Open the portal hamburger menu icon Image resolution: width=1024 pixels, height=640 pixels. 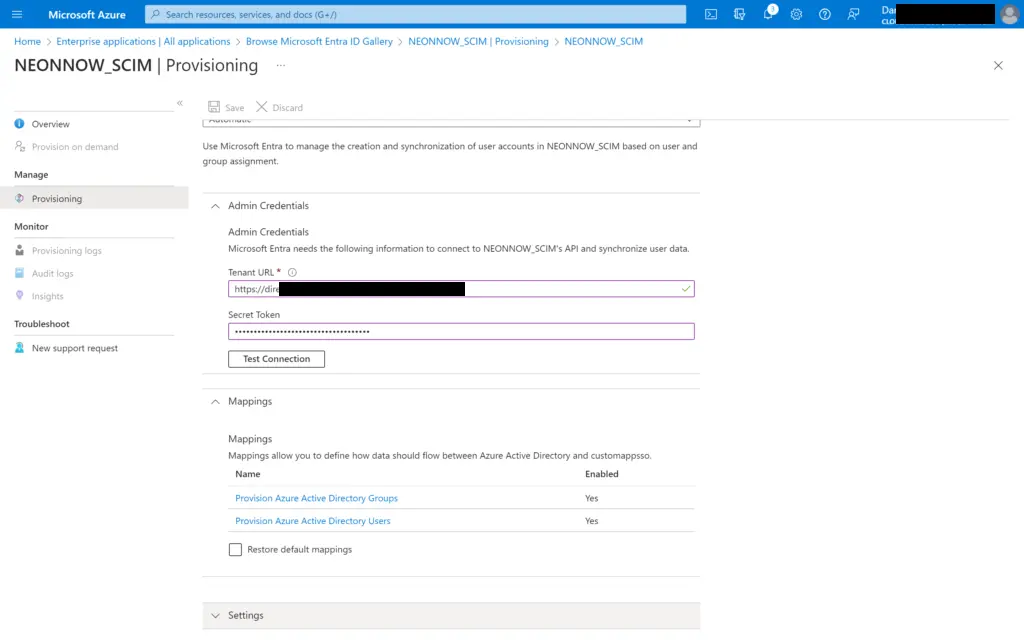(16, 14)
